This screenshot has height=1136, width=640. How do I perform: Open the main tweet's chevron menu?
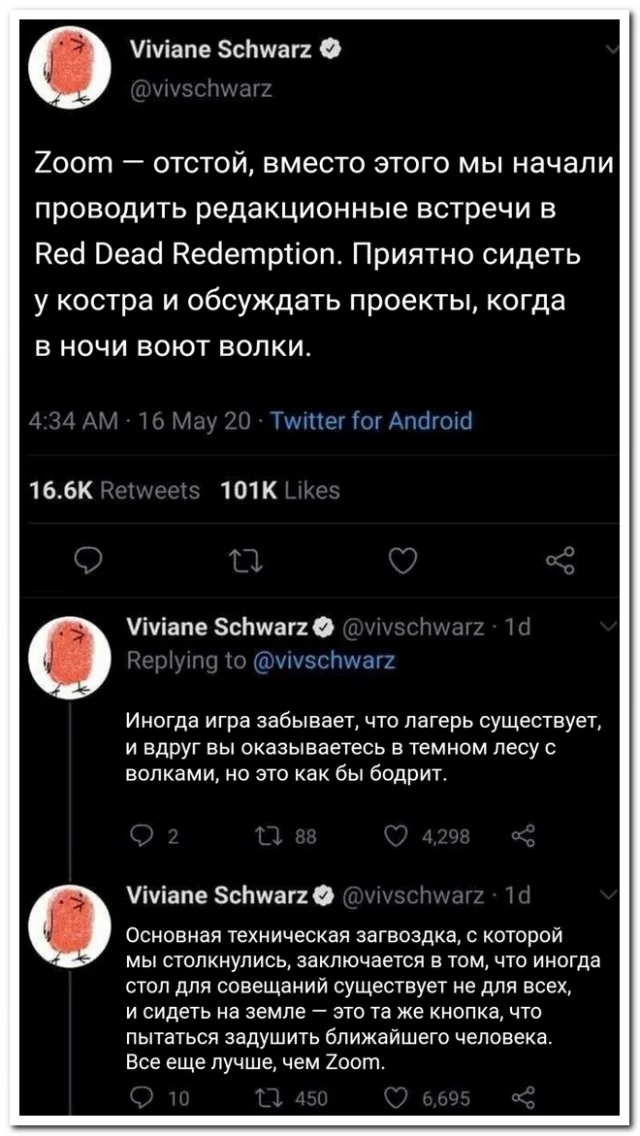[x=611, y=47]
